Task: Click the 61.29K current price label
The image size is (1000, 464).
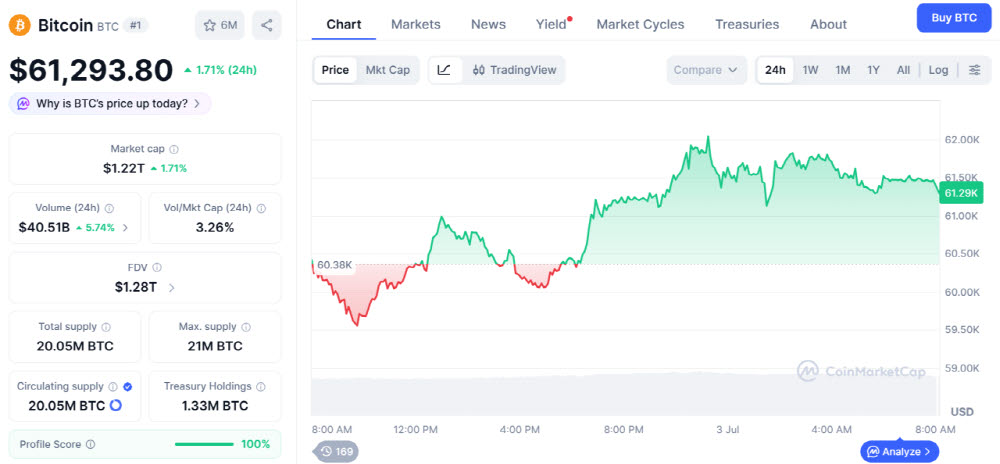Action: [960, 192]
